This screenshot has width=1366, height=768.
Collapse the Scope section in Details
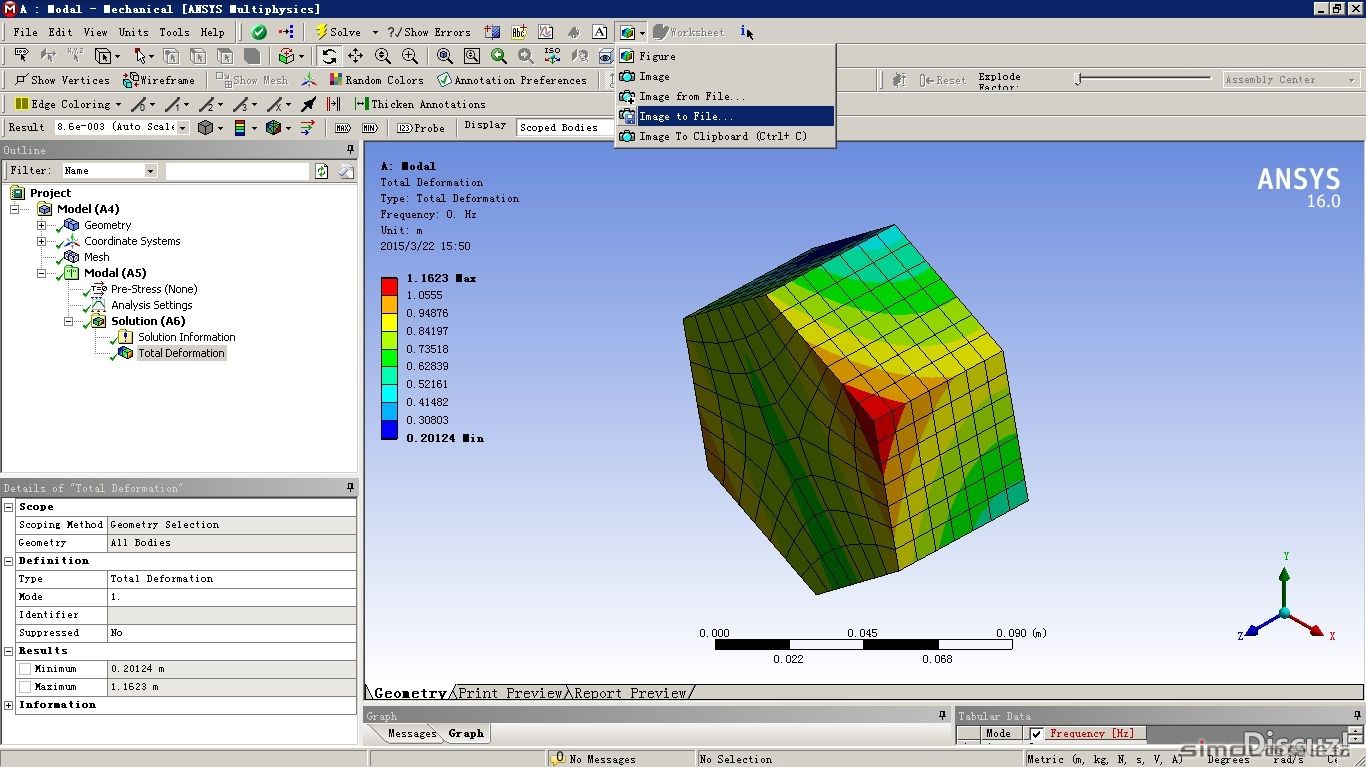point(9,507)
